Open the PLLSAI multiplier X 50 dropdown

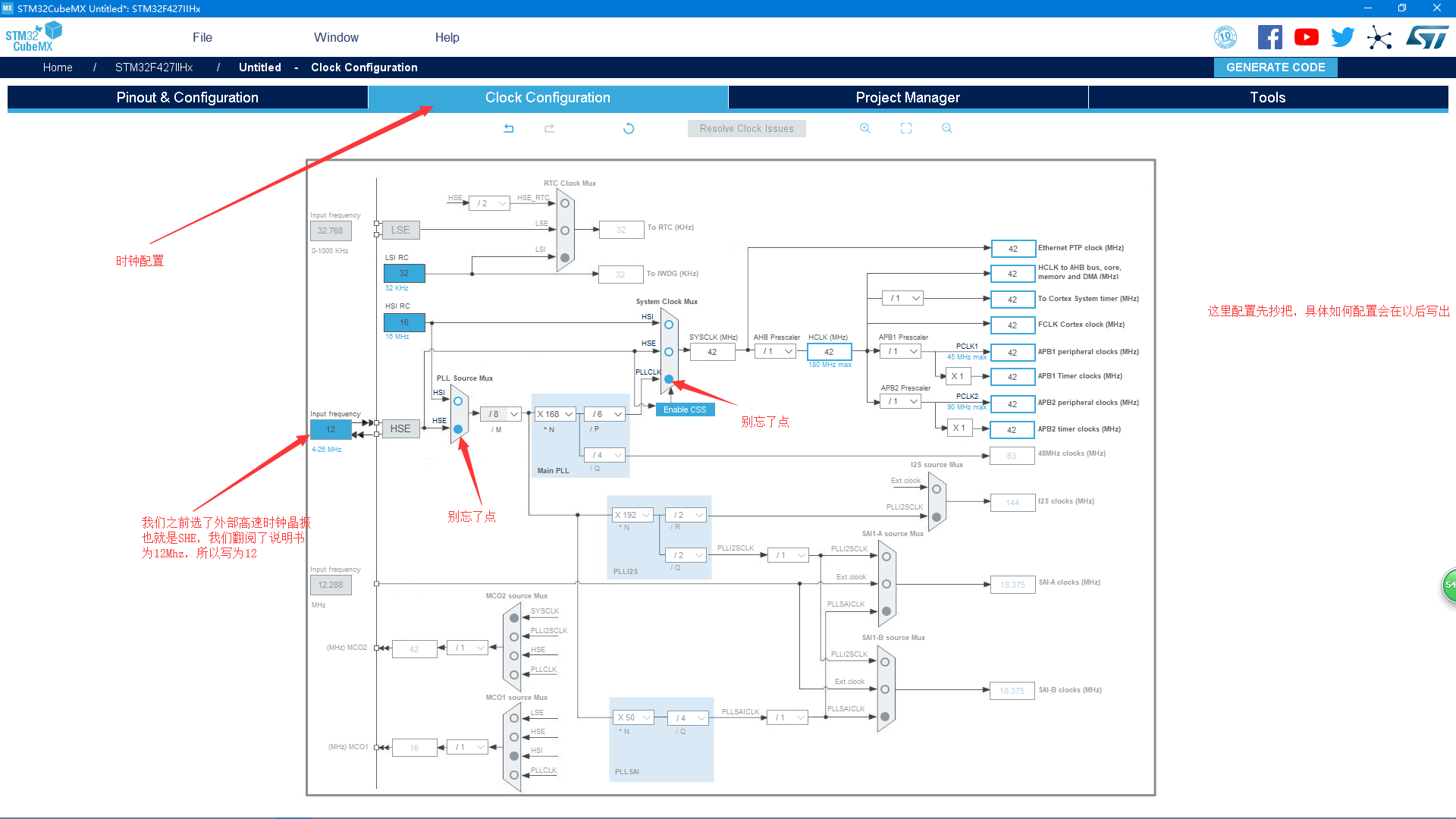click(632, 717)
